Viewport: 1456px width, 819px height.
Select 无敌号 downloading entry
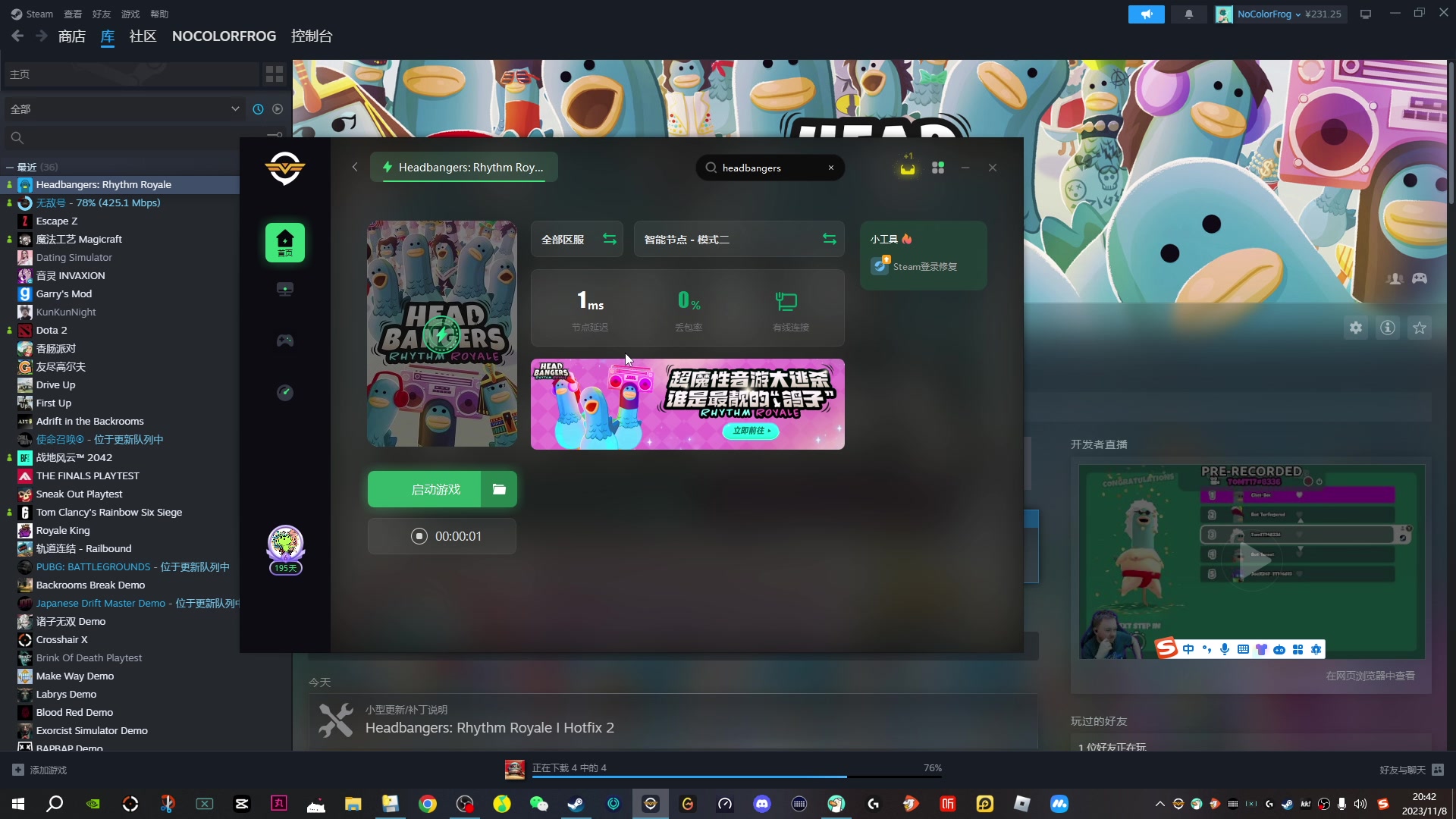point(99,202)
